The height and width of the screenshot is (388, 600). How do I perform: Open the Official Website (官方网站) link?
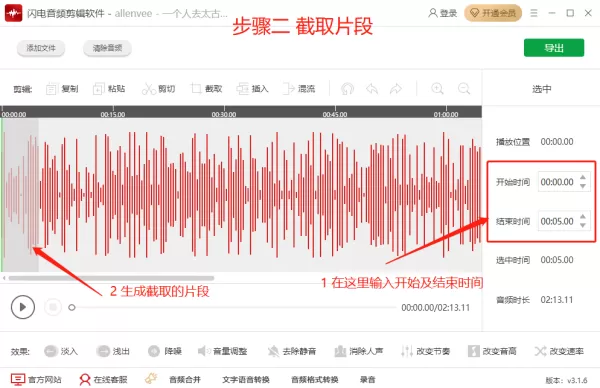36,379
